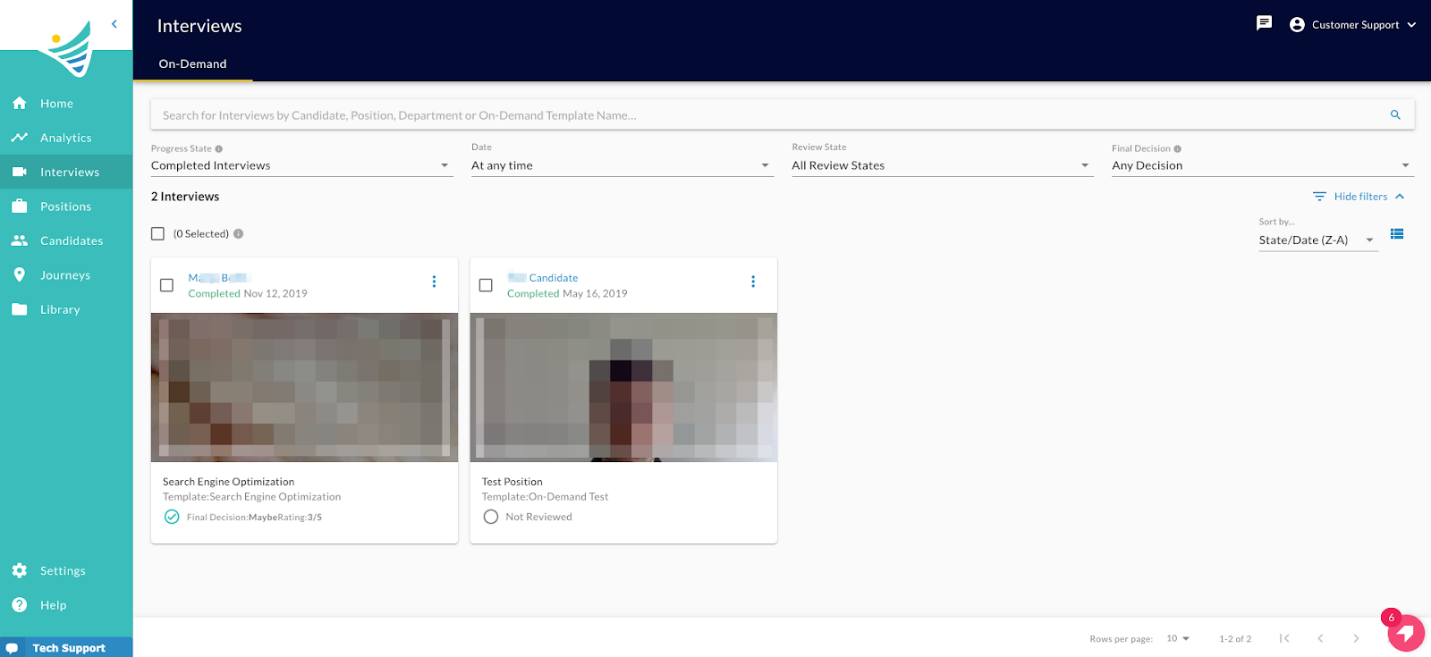The width and height of the screenshot is (1431, 657).
Task: Open Journeys in the sidebar menu
Action: [x=66, y=275]
